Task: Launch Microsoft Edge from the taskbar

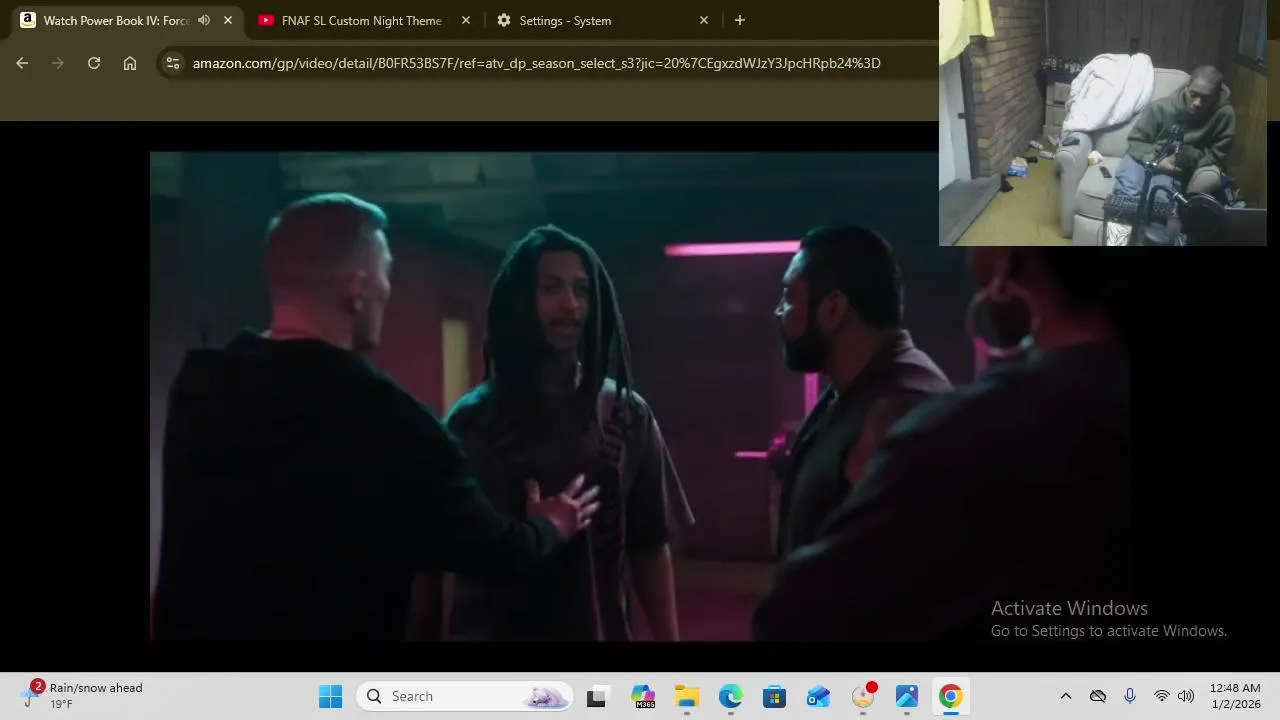Action: point(731,696)
